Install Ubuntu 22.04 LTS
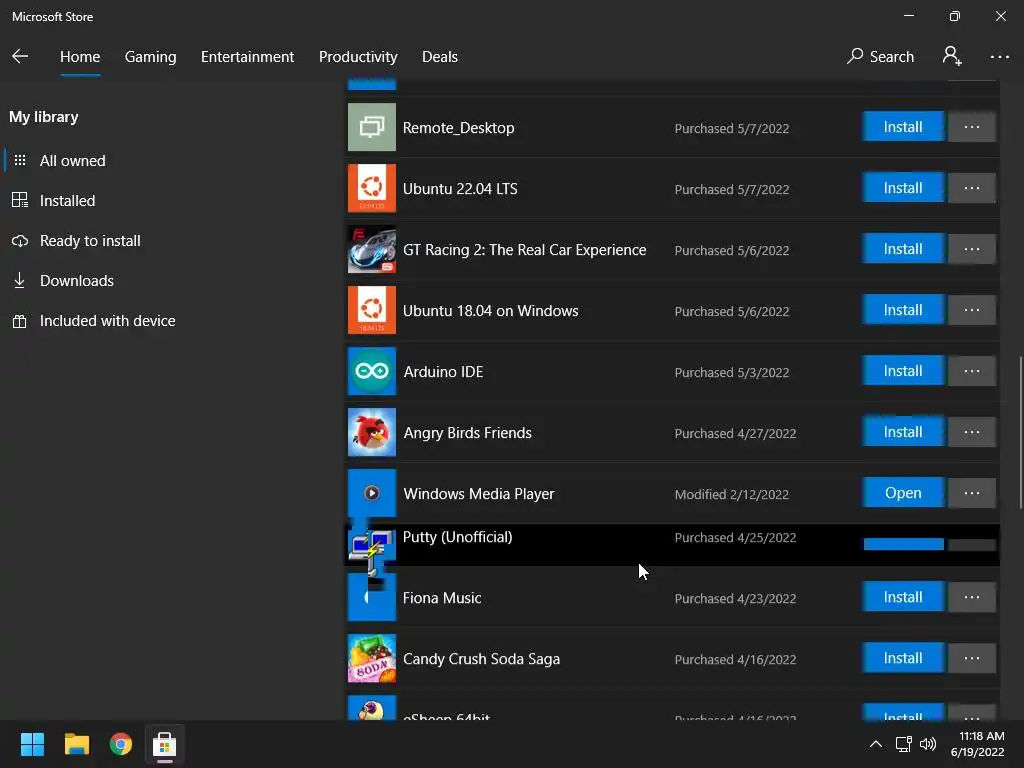This screenshot has height=768, width=1024. coord(903,188)
